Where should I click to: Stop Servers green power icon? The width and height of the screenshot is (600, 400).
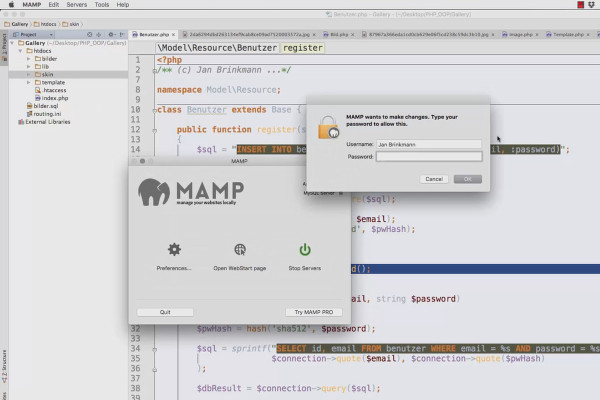(x=305, y=250)
